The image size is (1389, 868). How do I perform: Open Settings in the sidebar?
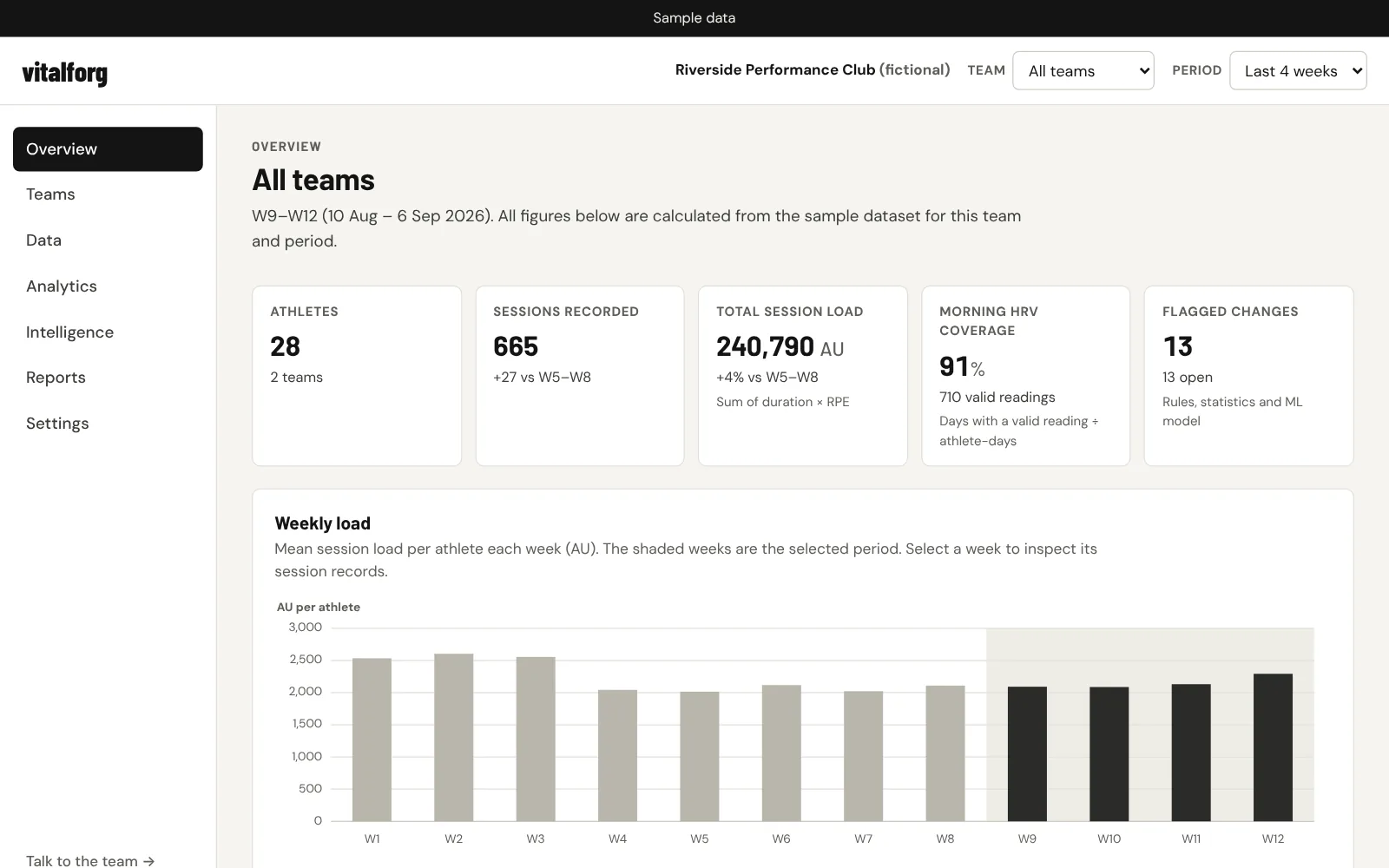(x=108, y=424)
